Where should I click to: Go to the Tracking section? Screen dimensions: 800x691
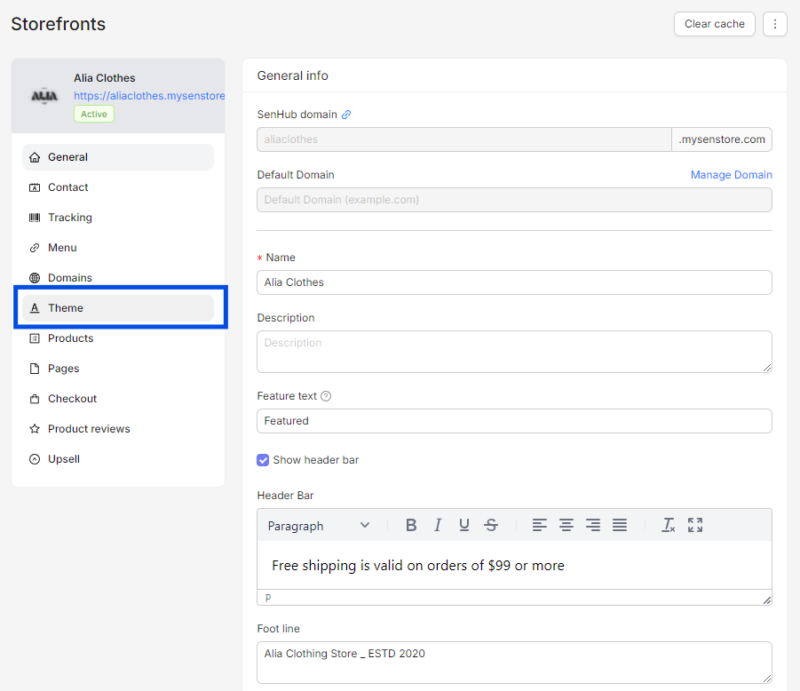click(118, 217)
